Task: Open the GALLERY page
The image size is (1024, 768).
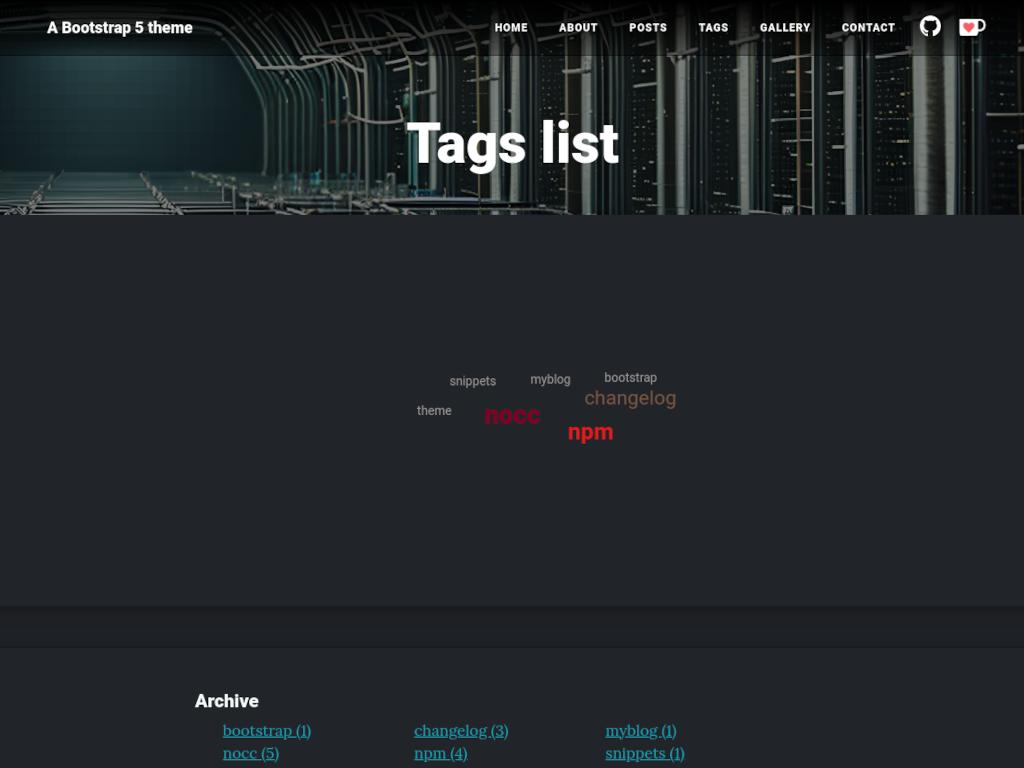Action: (785, 28)
